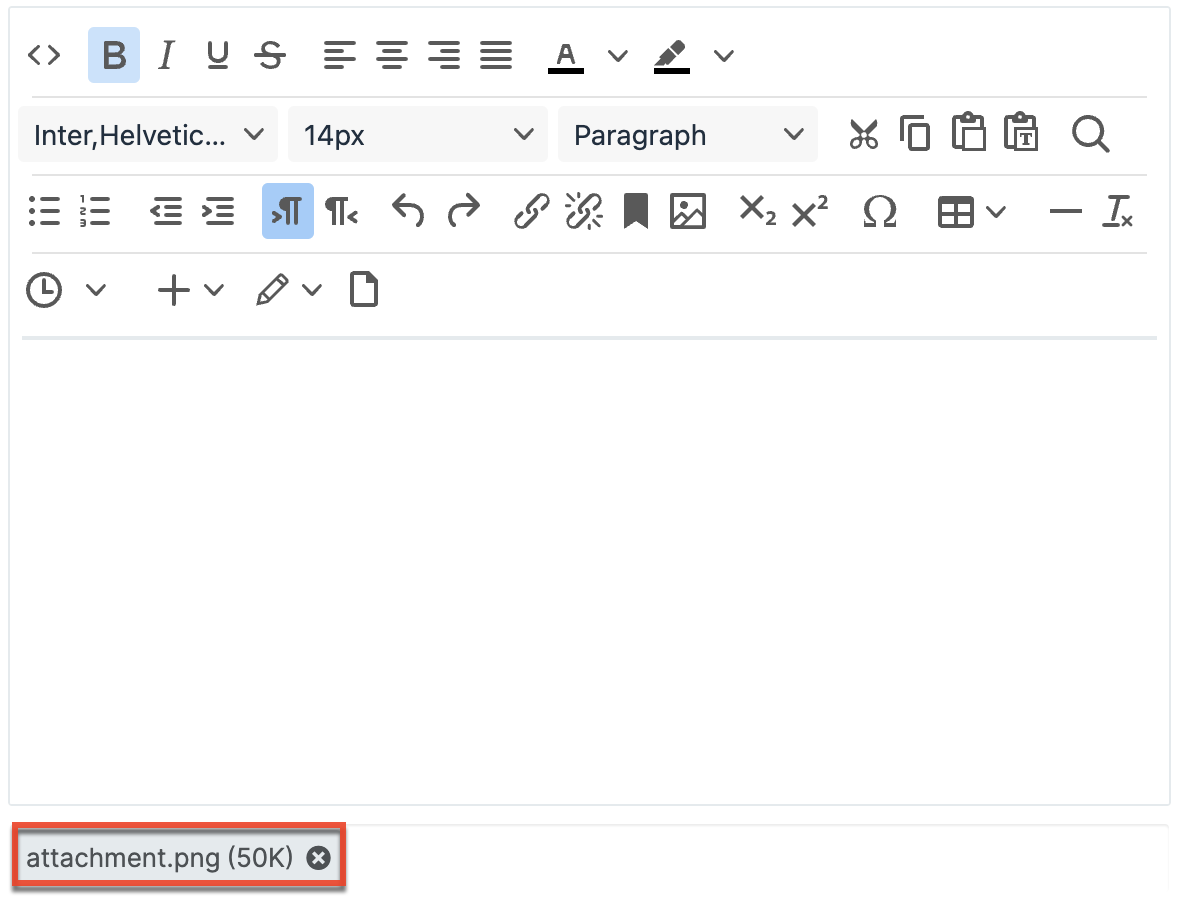Image resolution: width=1180 pixels, height=904 pixels.
Task: Insert an anchor bookmark
Action: [635, 211]
